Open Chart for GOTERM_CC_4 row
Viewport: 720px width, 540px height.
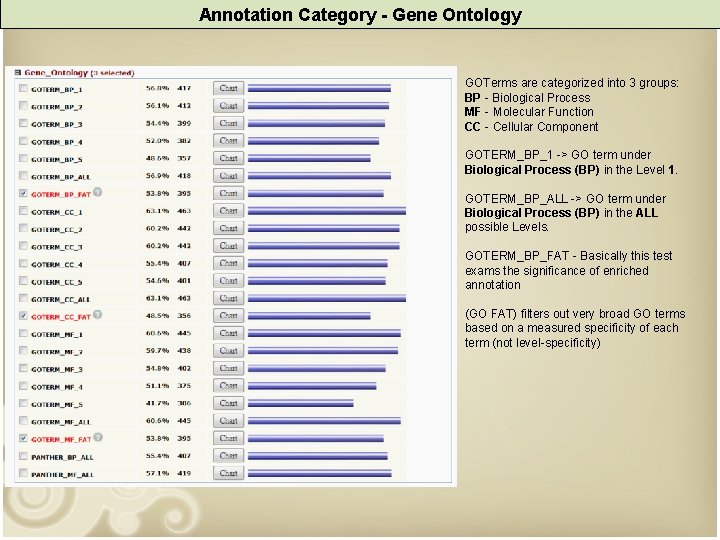[x=228, y=264]
